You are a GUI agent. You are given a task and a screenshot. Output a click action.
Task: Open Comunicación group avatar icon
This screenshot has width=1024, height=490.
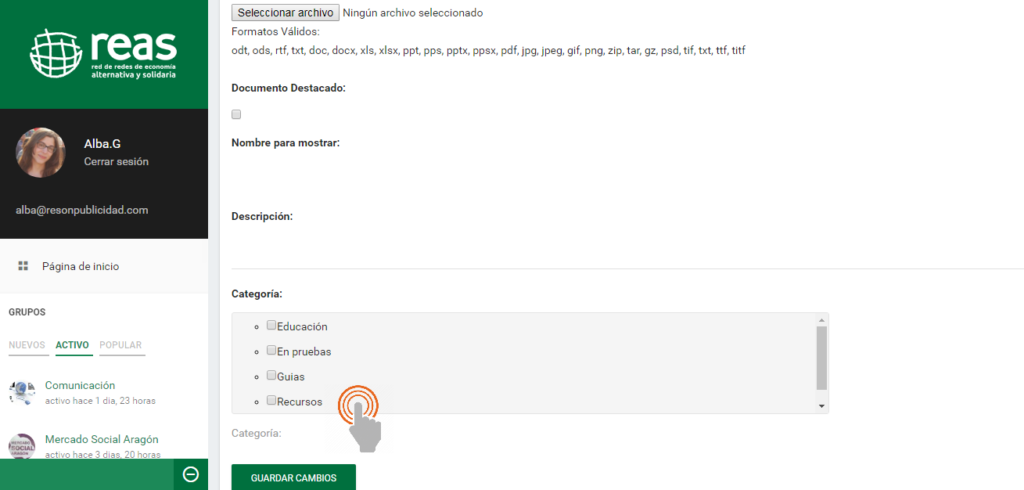22,393
